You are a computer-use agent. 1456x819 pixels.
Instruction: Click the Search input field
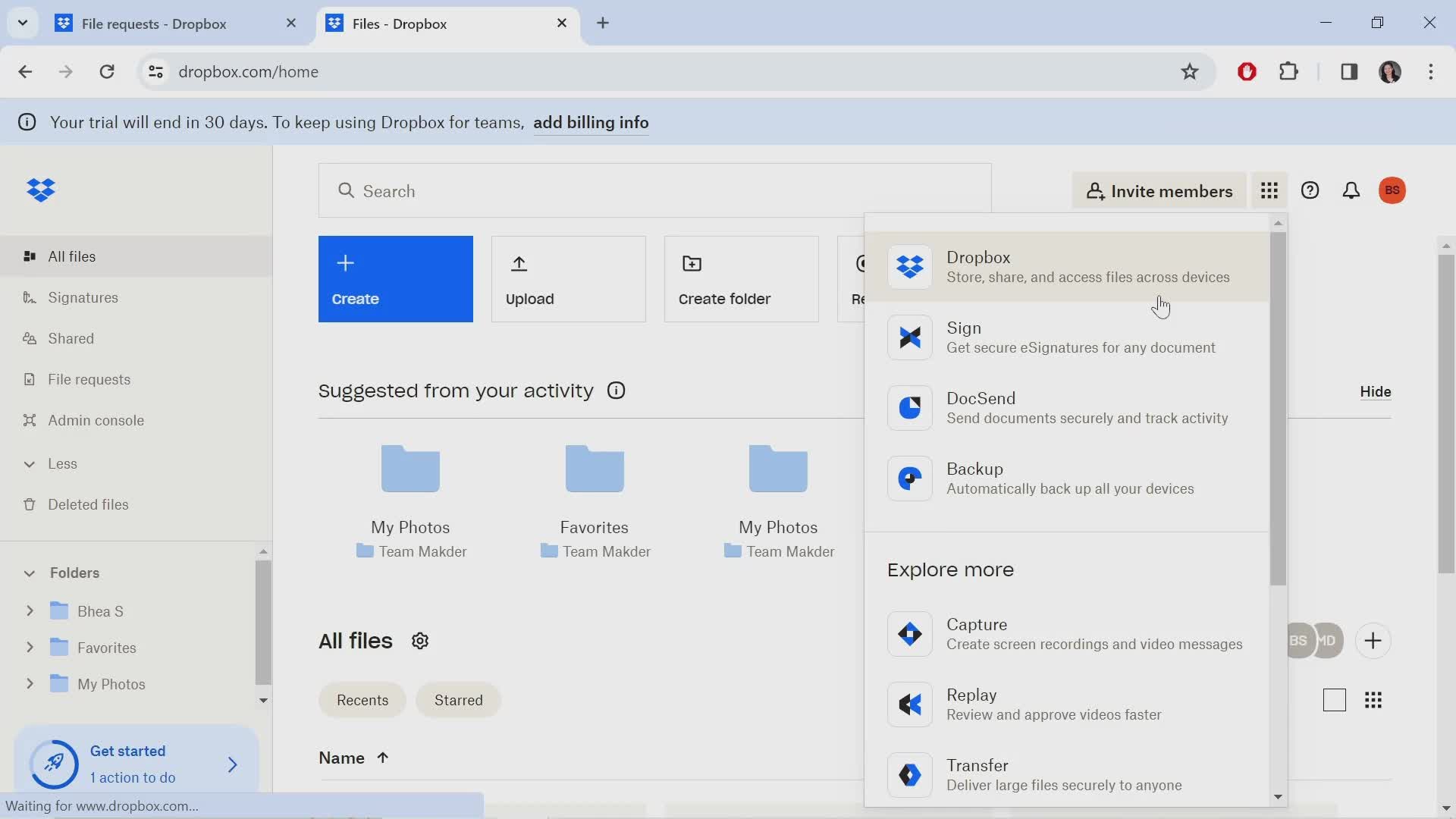point(654,190)
